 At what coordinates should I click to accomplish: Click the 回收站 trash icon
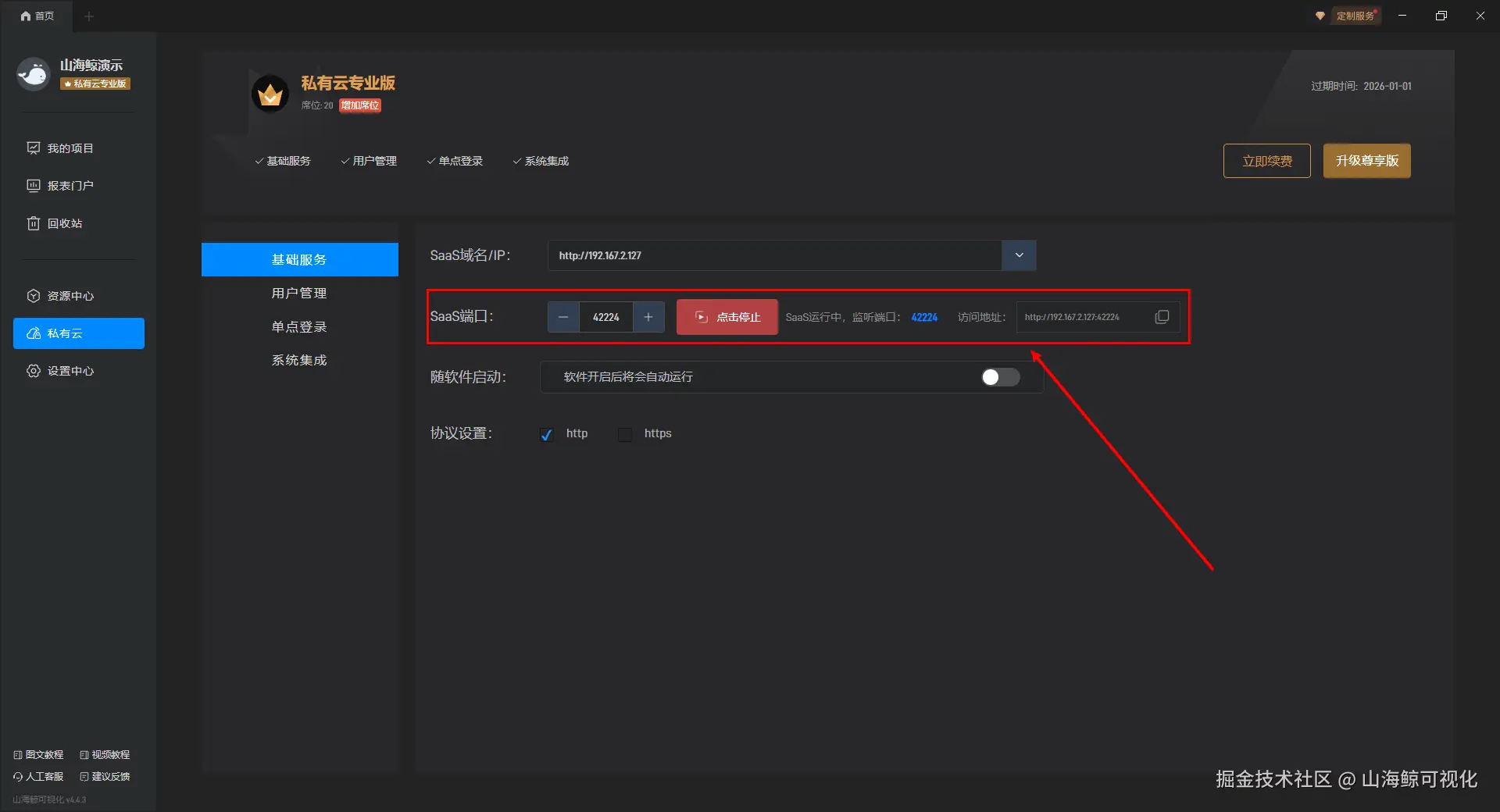click(34, 223)
